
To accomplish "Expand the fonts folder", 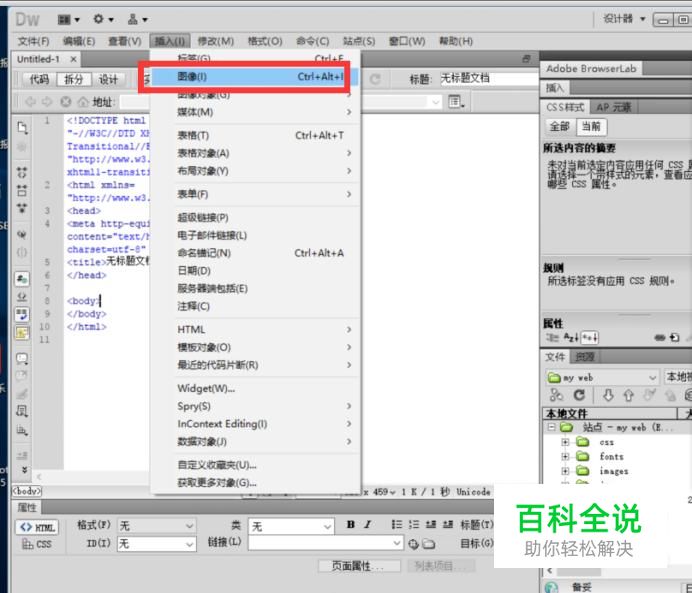I will pos(565,456).
